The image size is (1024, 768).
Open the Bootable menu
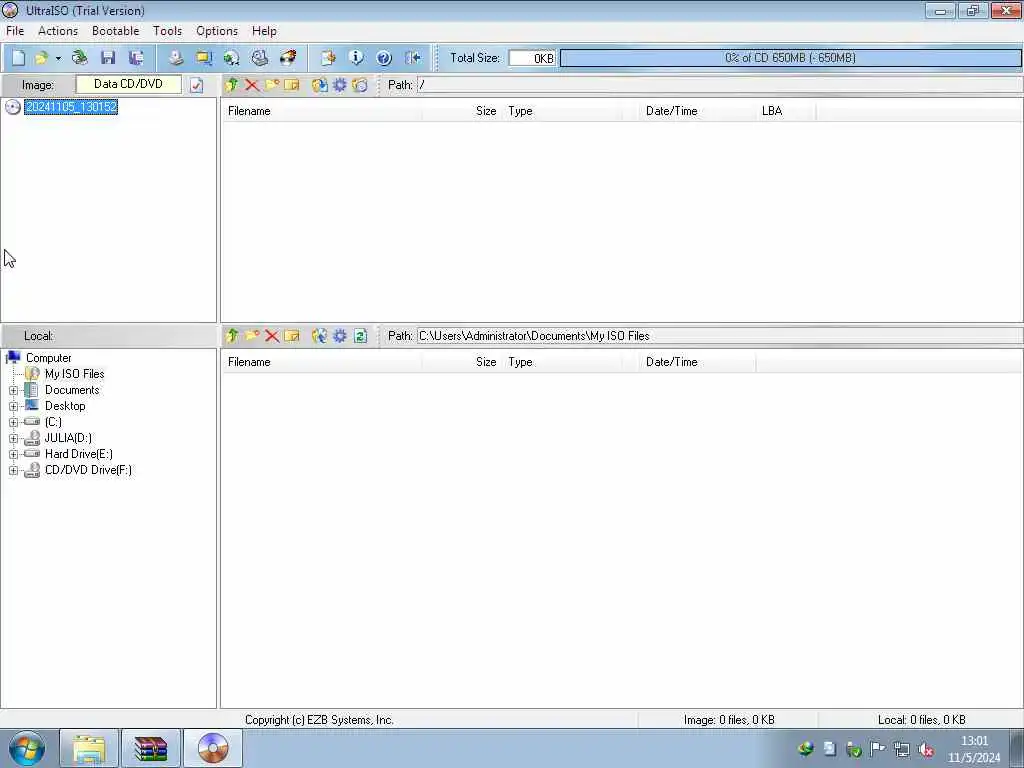coord(116,31)
